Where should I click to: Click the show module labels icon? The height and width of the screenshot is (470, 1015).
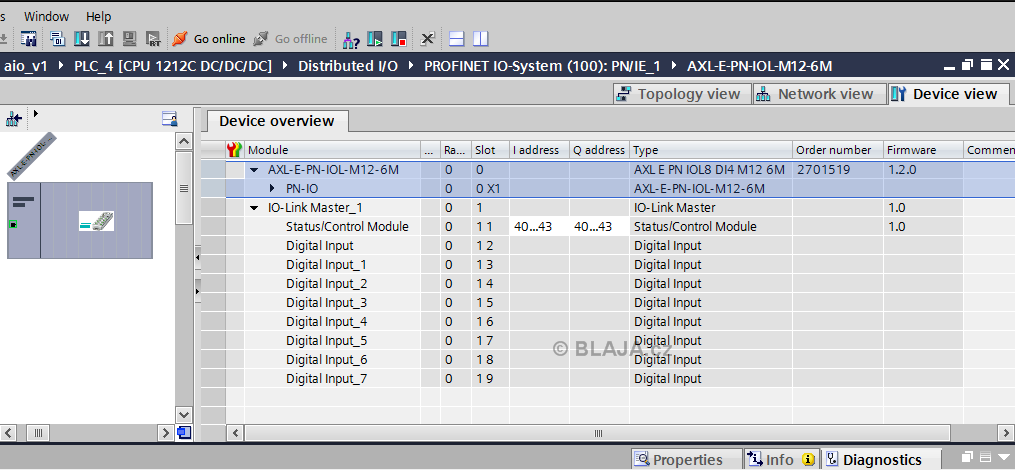tap(170, 118)
